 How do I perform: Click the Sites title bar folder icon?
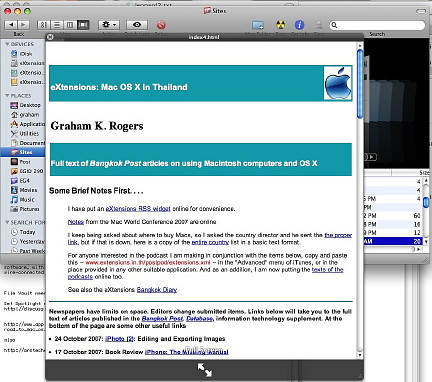coord(207,11)
